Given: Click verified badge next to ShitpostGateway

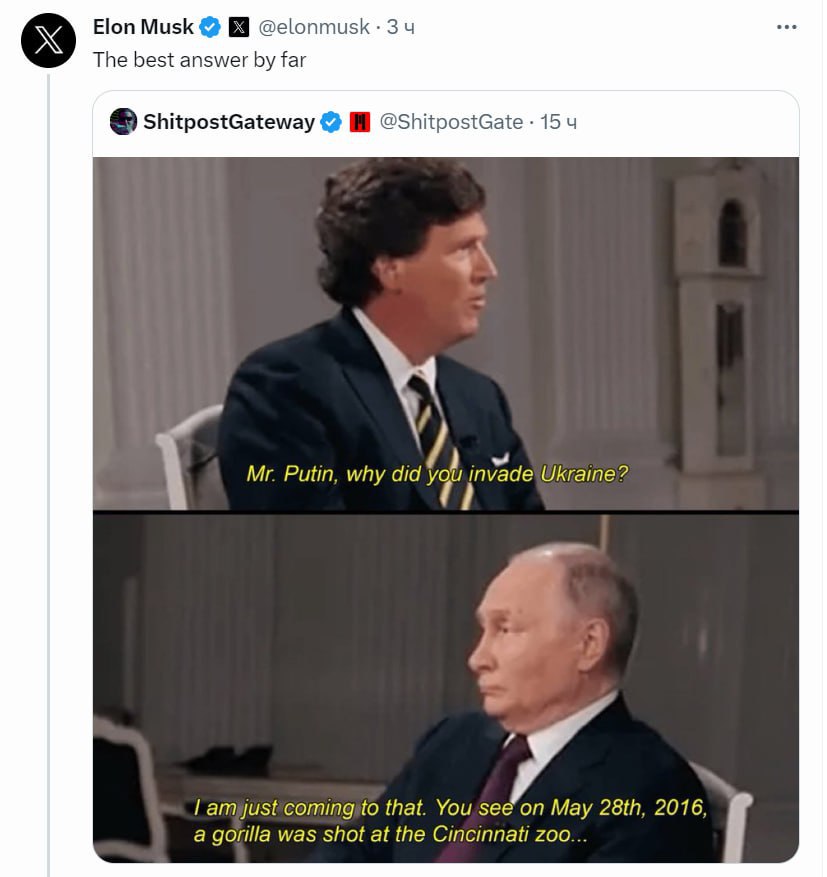Looking at the screenshot, I should 331,122.
